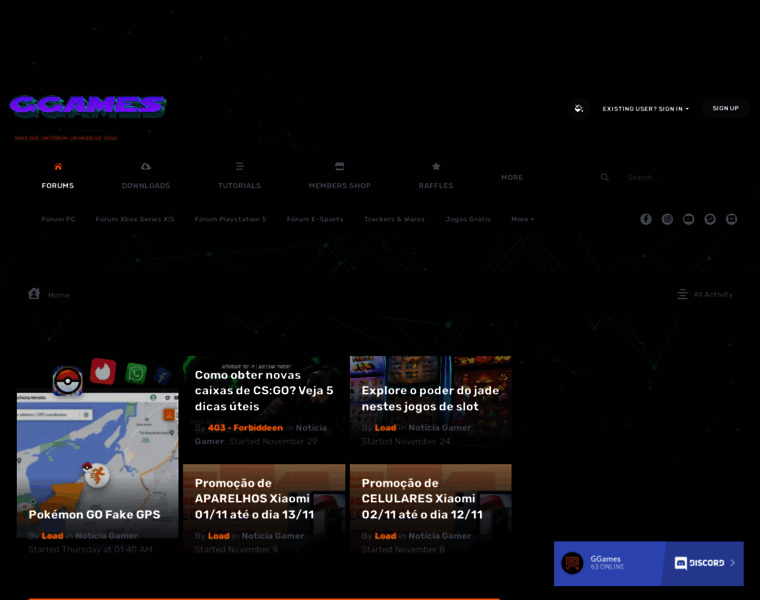Screen dimensions: 760x600
Task: Open Load author on CELULARES Xiaomi post
Action: 385,536
